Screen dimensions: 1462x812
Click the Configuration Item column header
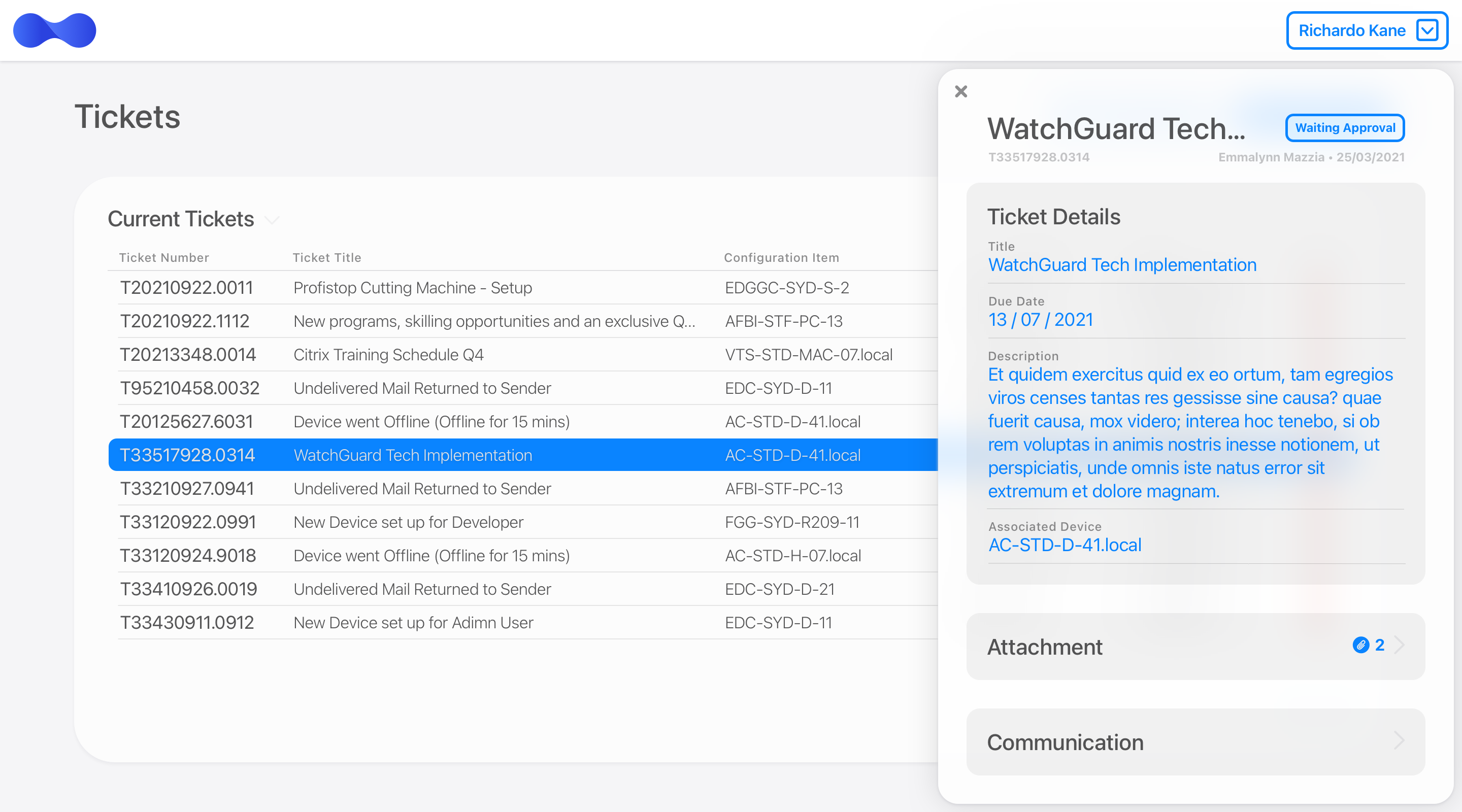click(781, 258)
